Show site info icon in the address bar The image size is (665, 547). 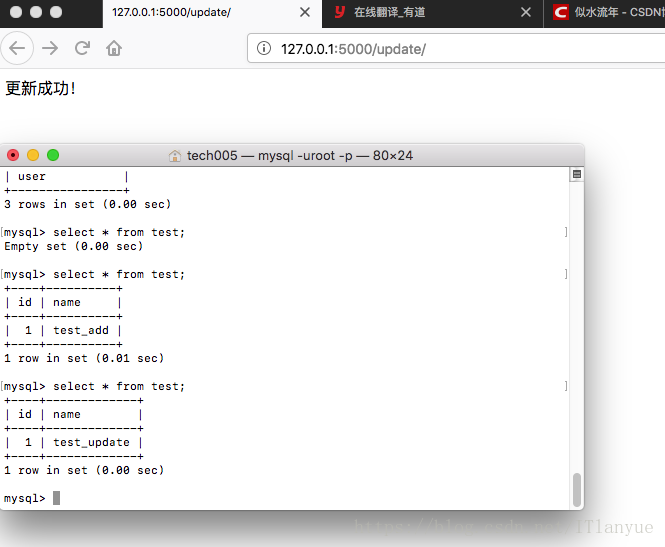pos(264,48)
